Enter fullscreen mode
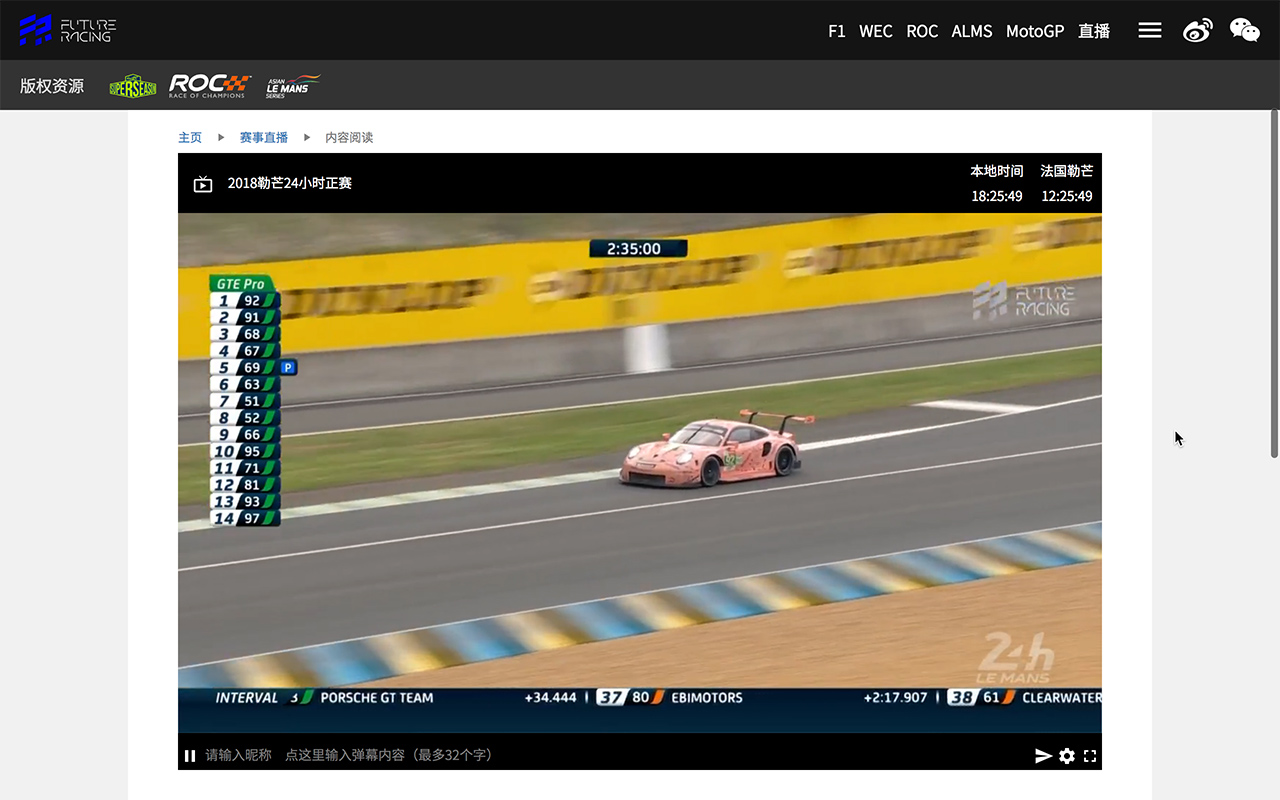 pyautogui.click(x=1090, y=756)
